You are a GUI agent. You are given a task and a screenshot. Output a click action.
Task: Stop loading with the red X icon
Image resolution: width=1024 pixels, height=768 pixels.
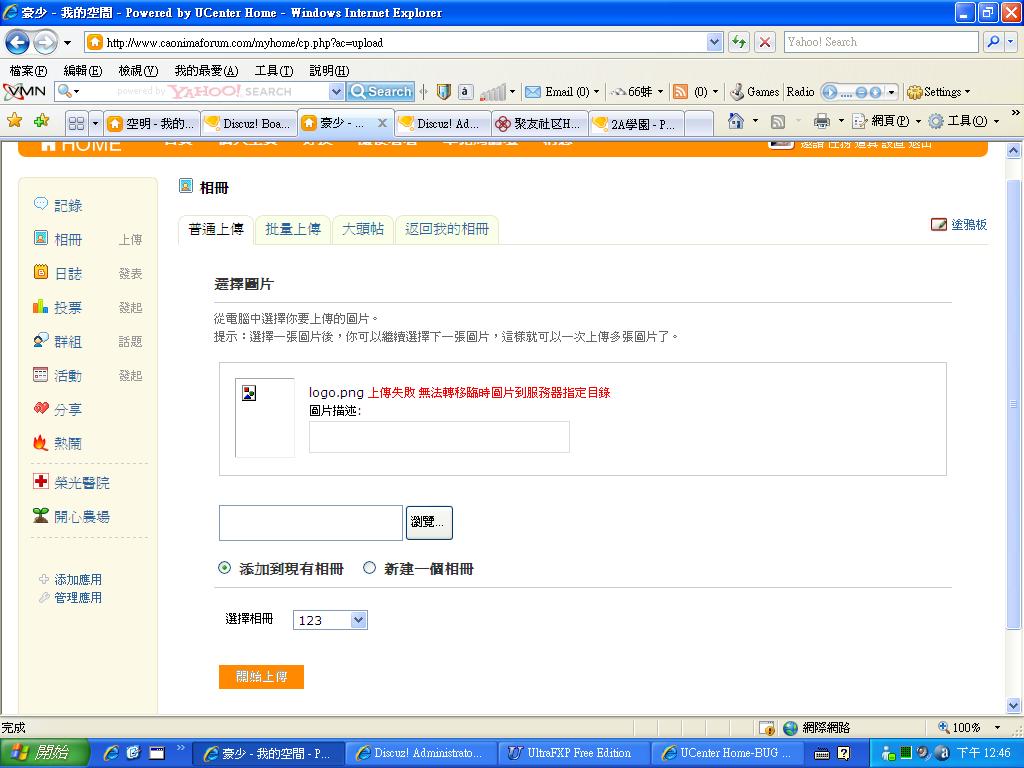(x=765, y=42)
